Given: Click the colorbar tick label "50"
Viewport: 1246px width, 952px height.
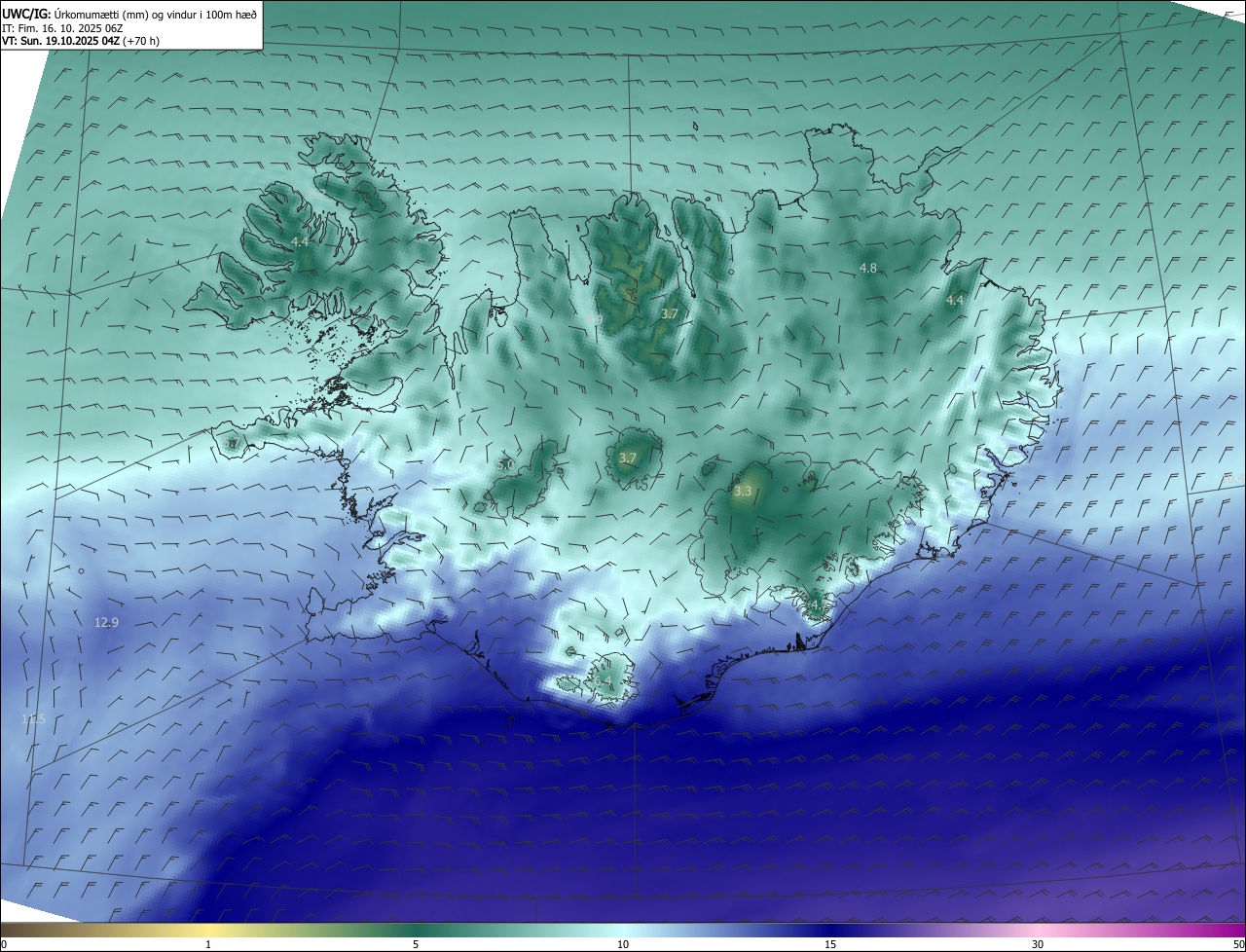Looking at the screenshot, I should 1238,944.
